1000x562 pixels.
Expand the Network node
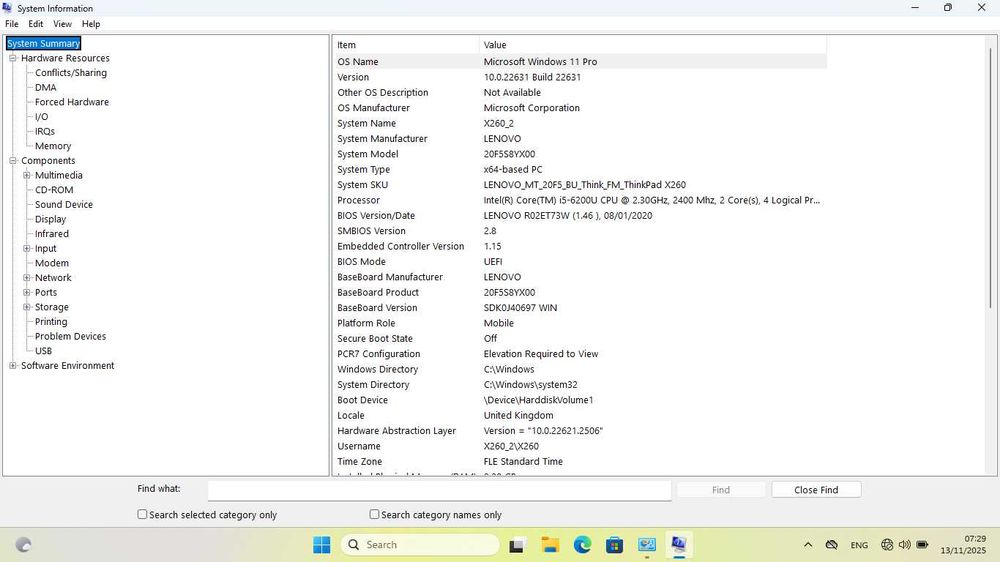tap(27, 278)
